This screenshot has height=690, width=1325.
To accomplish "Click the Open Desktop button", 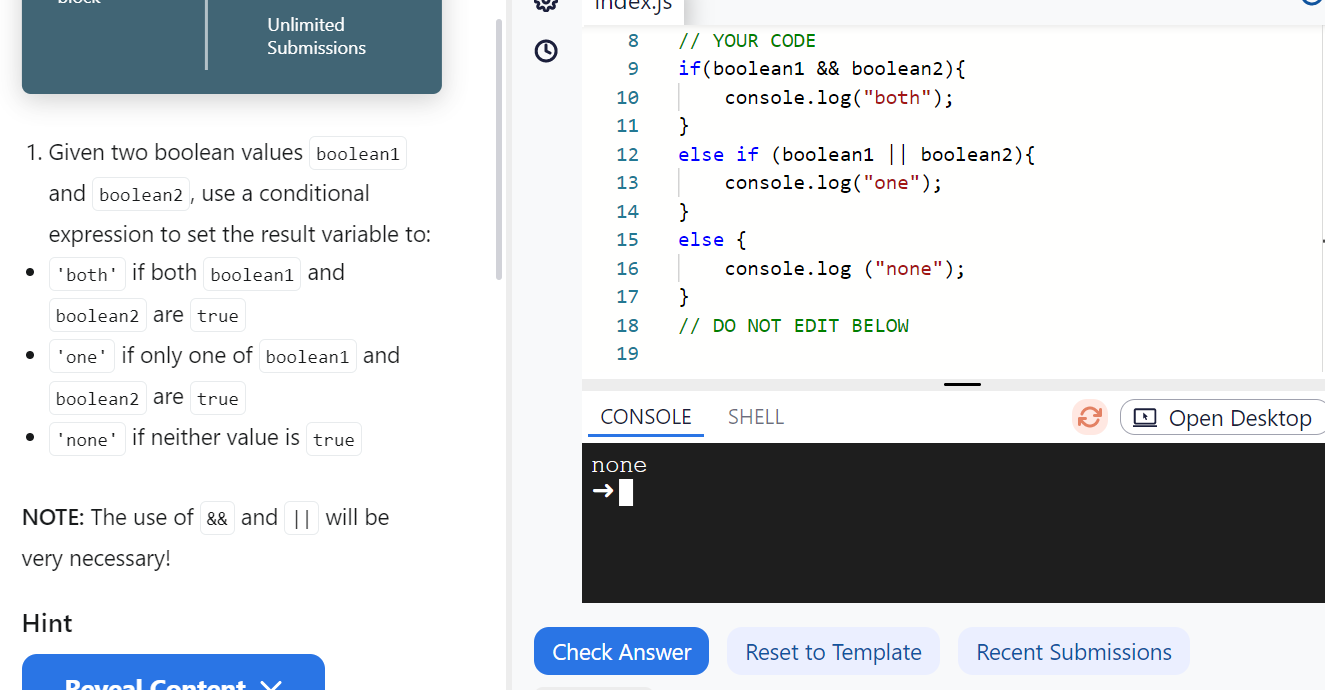I will [1222, 417].
